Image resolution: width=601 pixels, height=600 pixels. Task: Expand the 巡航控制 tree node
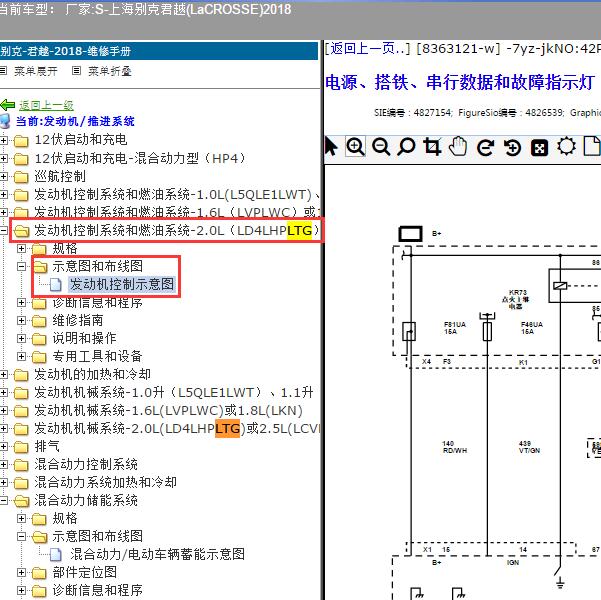[x=3, y=176]
